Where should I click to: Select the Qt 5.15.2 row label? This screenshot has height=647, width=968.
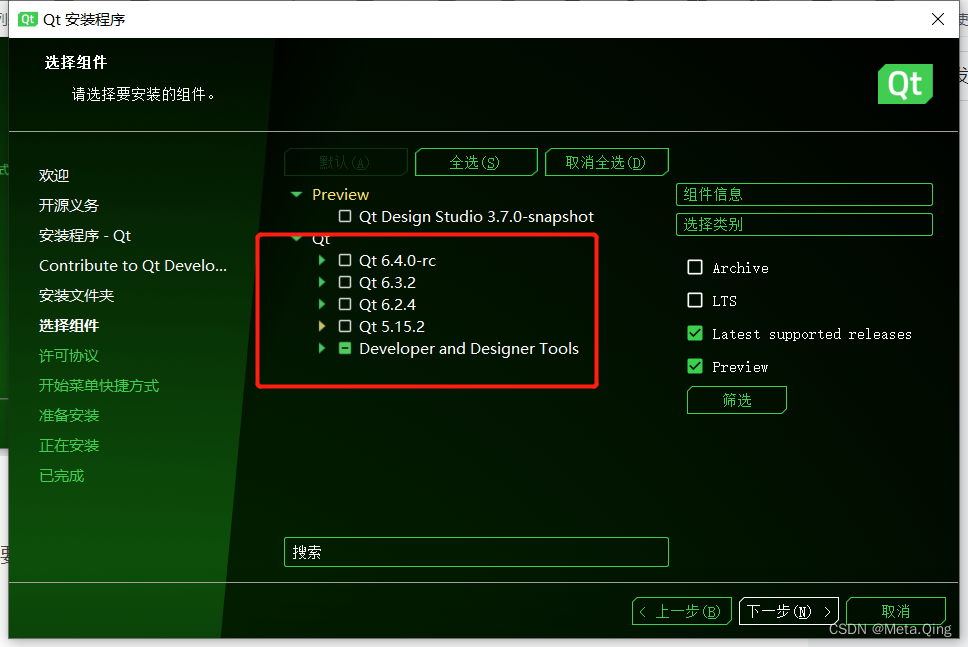pyautogui.click(x=391, y=327)
